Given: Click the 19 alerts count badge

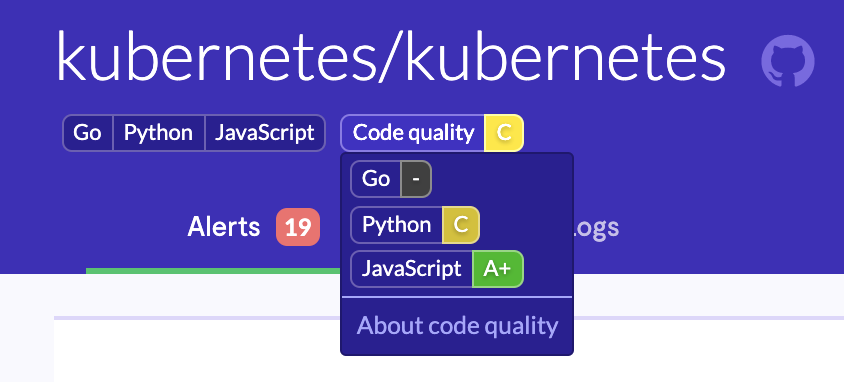Looking at the screenshot, I should 298,228.
